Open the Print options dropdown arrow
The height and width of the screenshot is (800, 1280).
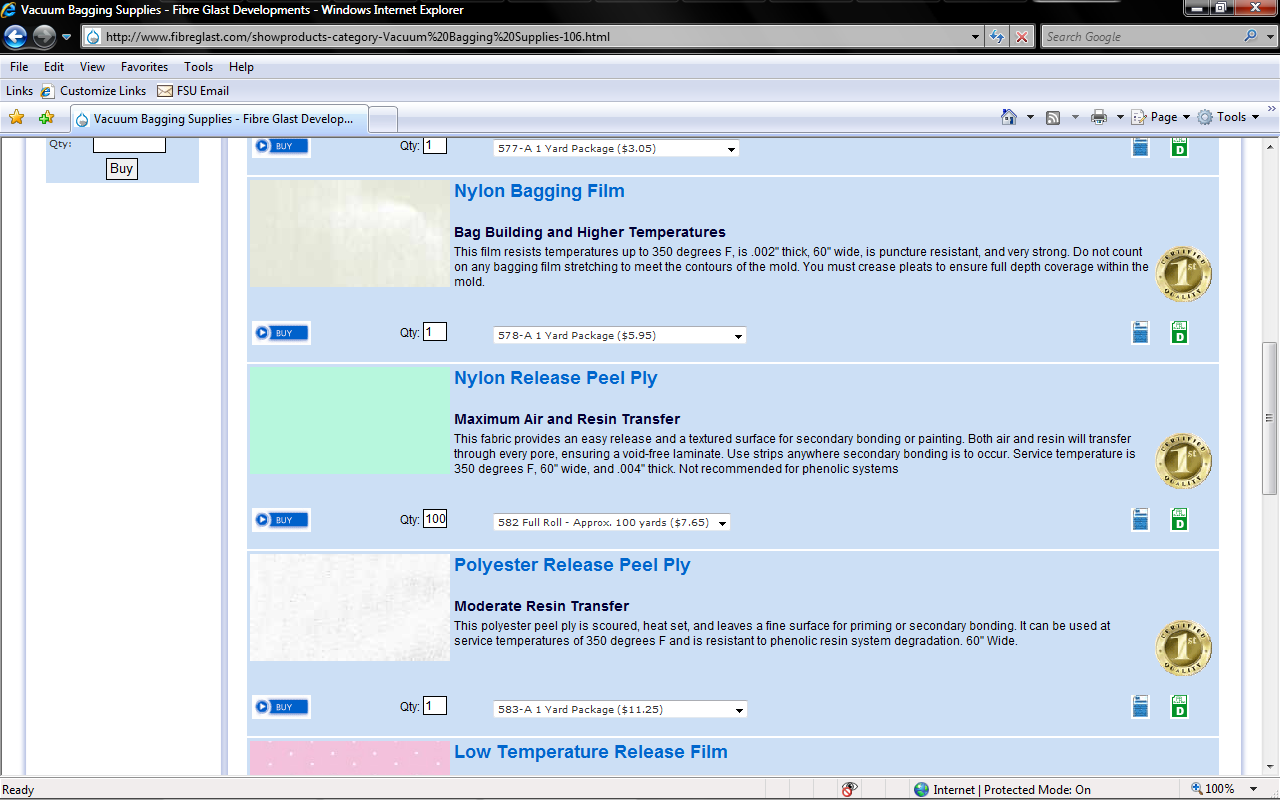(1120, 117)
